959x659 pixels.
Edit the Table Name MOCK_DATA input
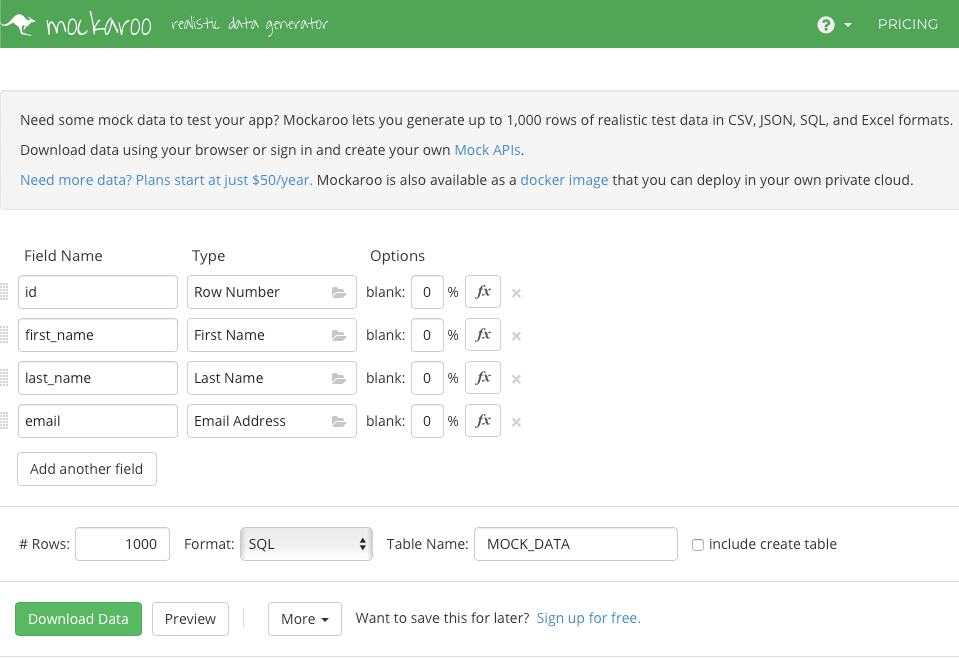pyautogui.click(x=576, y=544)
